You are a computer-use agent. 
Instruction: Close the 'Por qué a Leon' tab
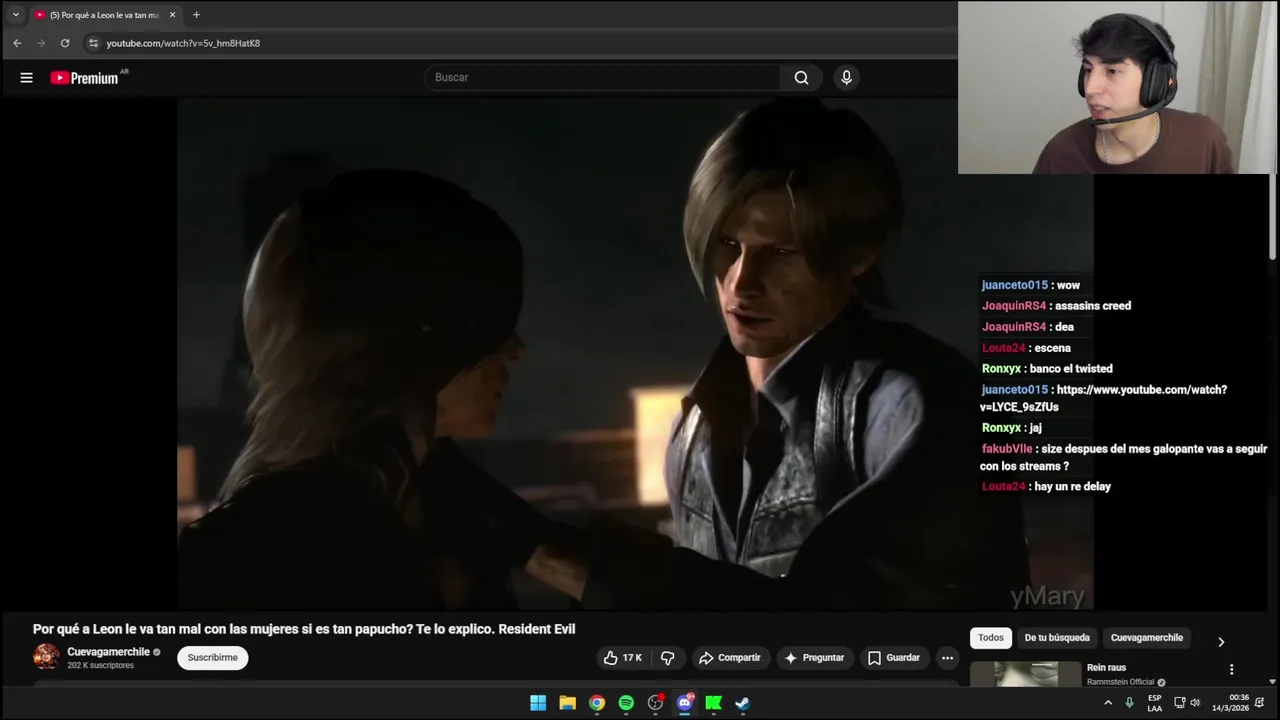point(172,15)
